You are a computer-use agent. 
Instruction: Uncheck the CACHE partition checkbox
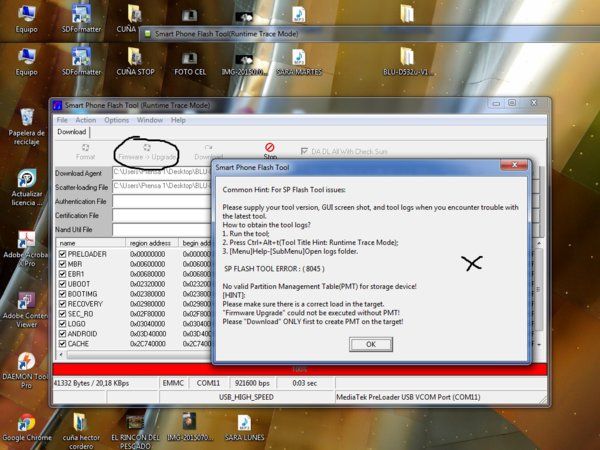[x=62, y=343]
